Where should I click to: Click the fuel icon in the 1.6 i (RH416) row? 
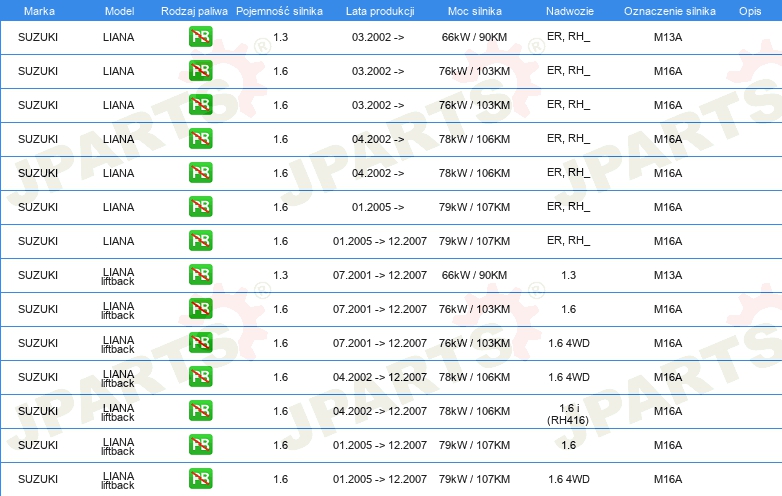point(200,411)
